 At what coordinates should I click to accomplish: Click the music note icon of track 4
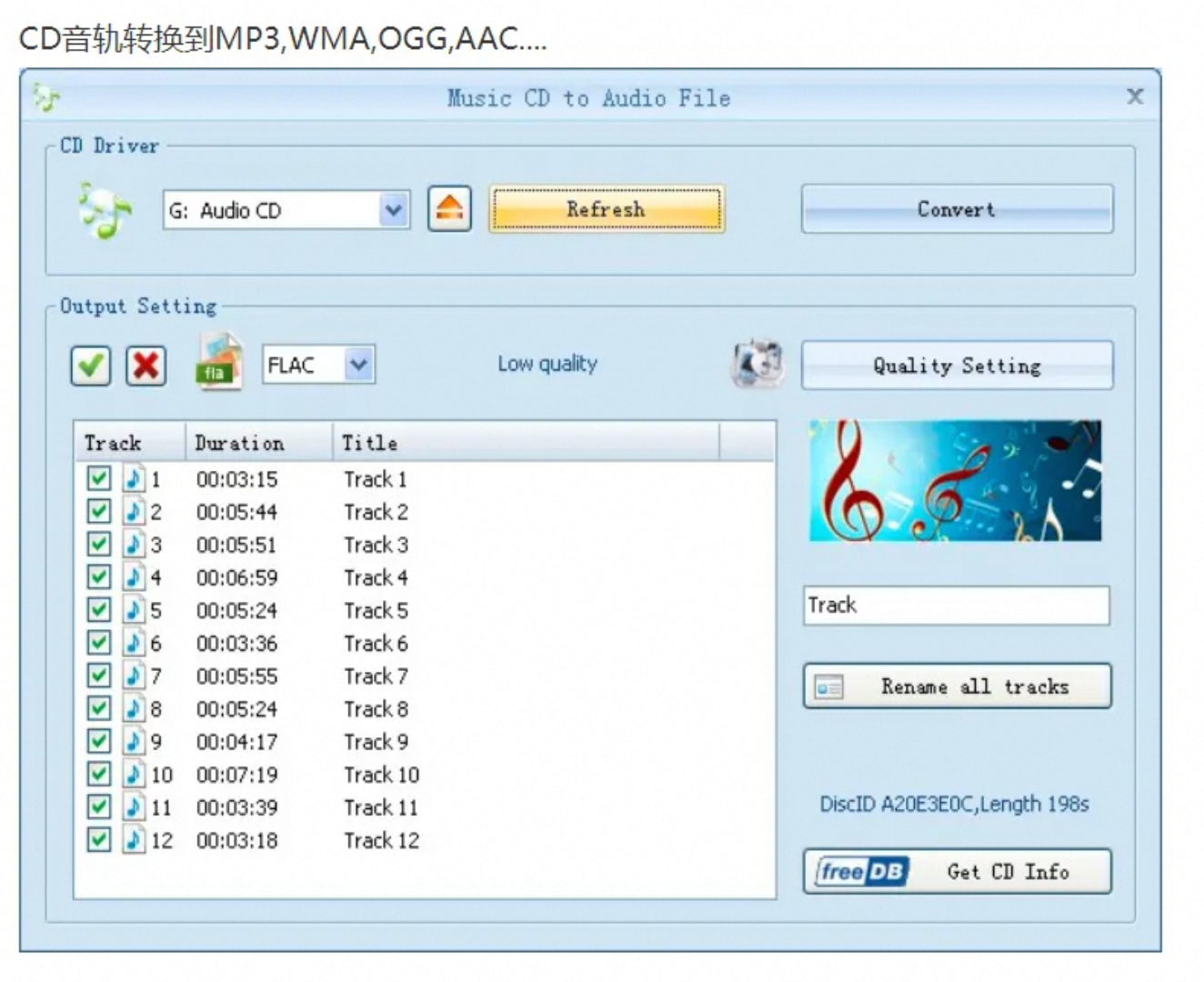(x=135, y=576)
